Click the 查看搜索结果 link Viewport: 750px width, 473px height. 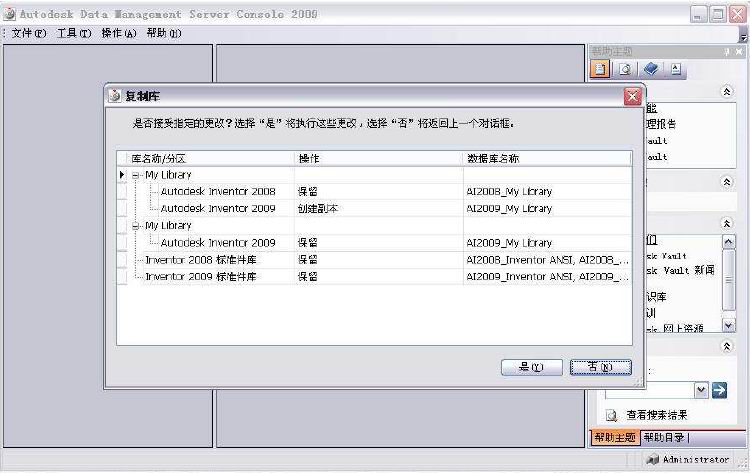point(657,415)
